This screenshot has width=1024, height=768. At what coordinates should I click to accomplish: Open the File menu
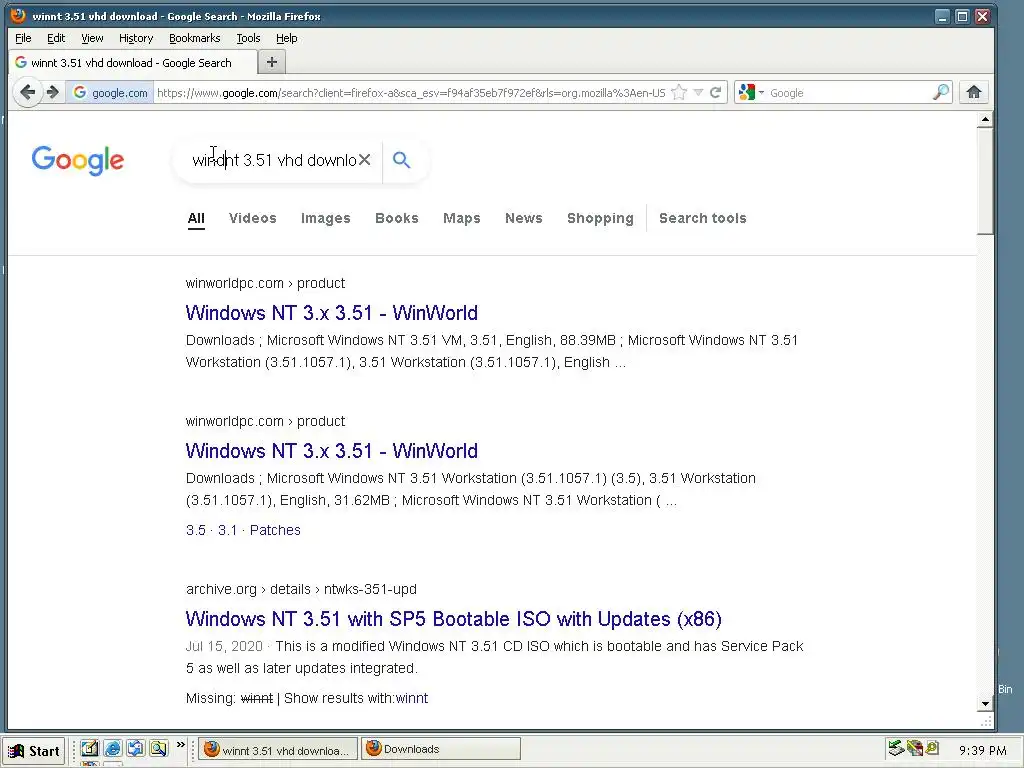pyautogui.click(x=23, y=38)
